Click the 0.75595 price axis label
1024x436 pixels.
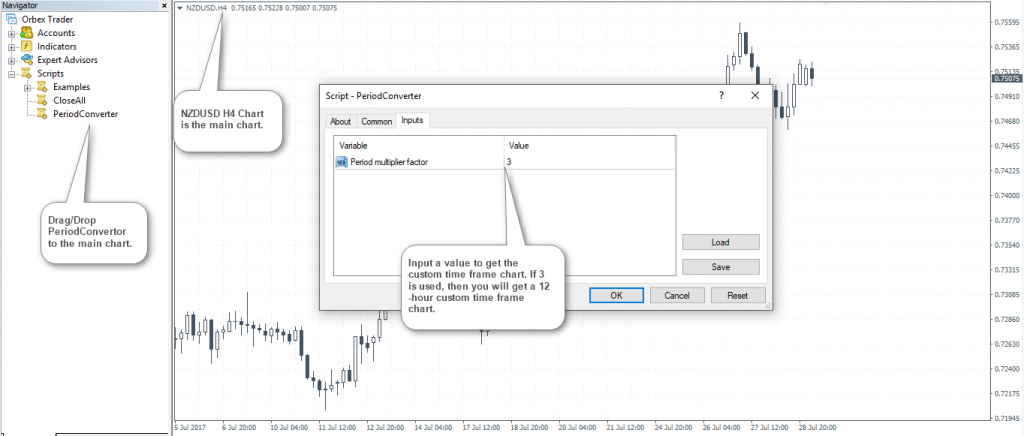click(x=1007, y=22)
